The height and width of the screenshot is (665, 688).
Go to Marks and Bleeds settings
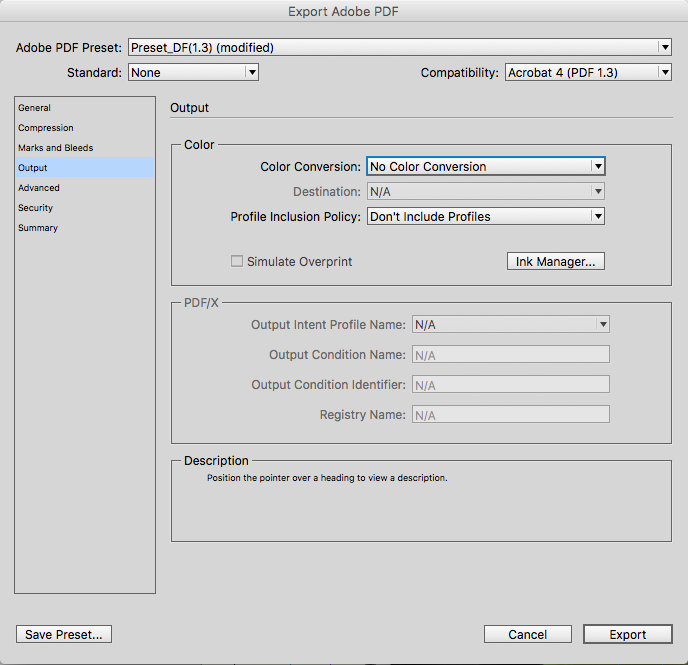[x=85, y=148]
